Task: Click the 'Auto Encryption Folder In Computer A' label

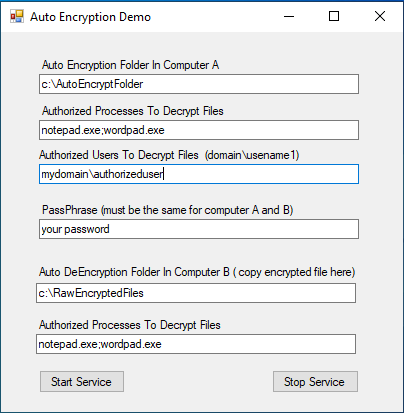Action: click(x=130, y=65)
